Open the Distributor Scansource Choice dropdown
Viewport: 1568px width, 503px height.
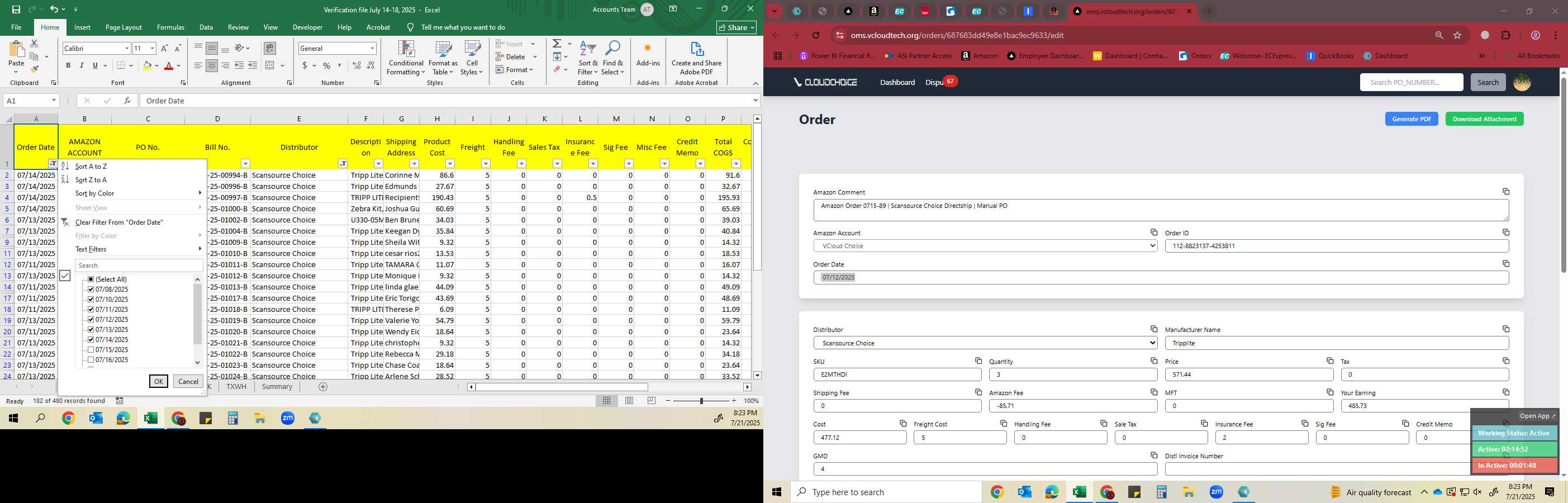pos(985,343)
